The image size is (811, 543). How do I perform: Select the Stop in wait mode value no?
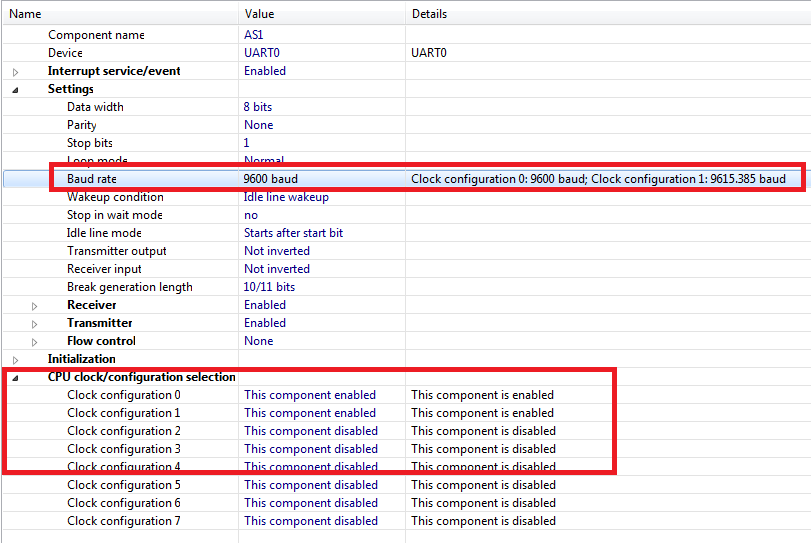[x=251, y=215]
